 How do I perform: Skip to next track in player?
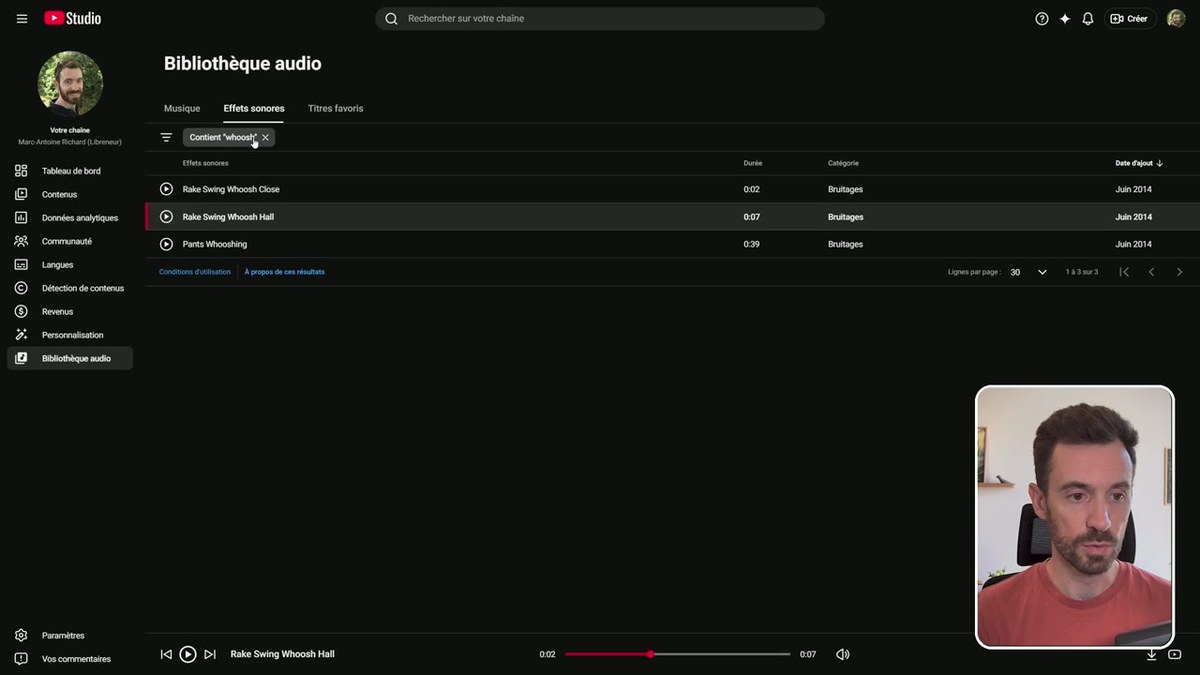(210, 654)
